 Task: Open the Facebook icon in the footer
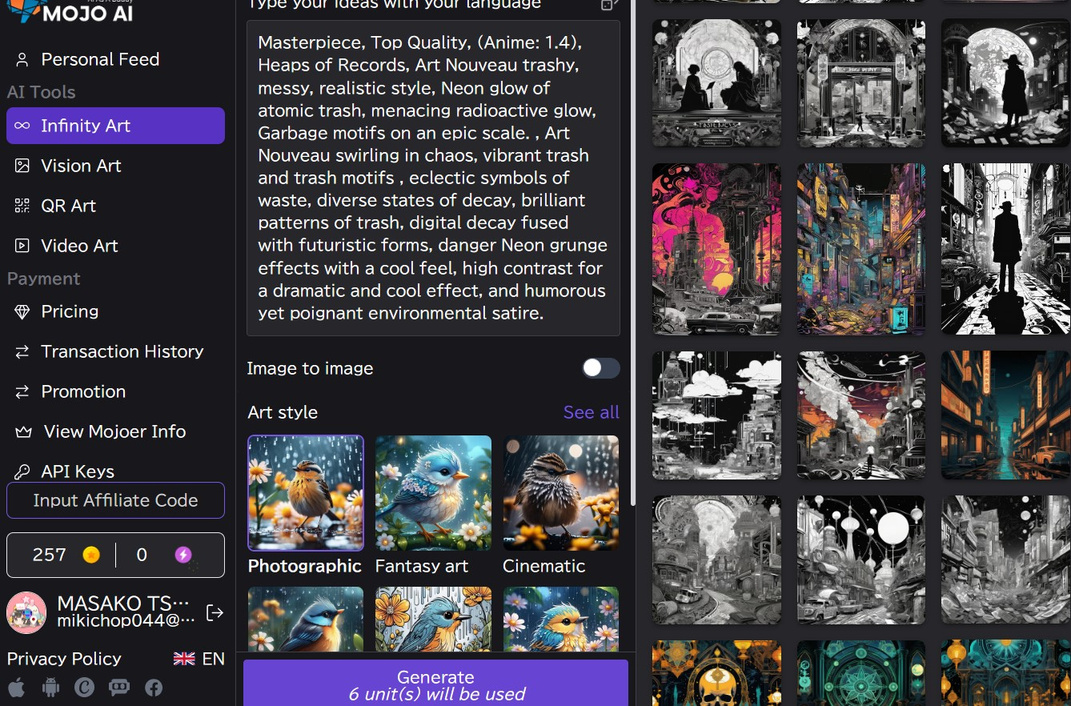coord(154,687)
